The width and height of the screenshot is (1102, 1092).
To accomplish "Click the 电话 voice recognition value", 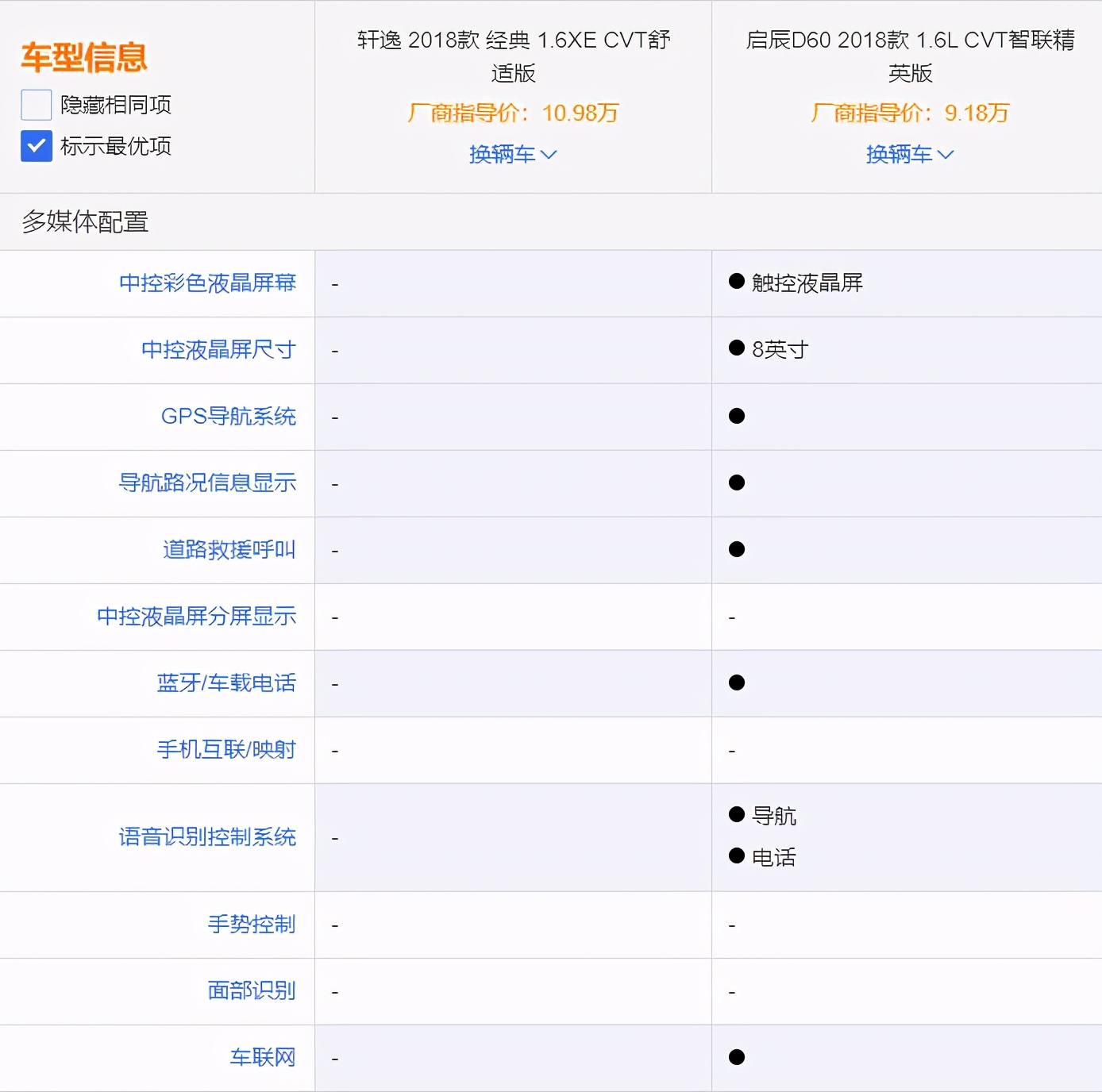I will 773,858.
